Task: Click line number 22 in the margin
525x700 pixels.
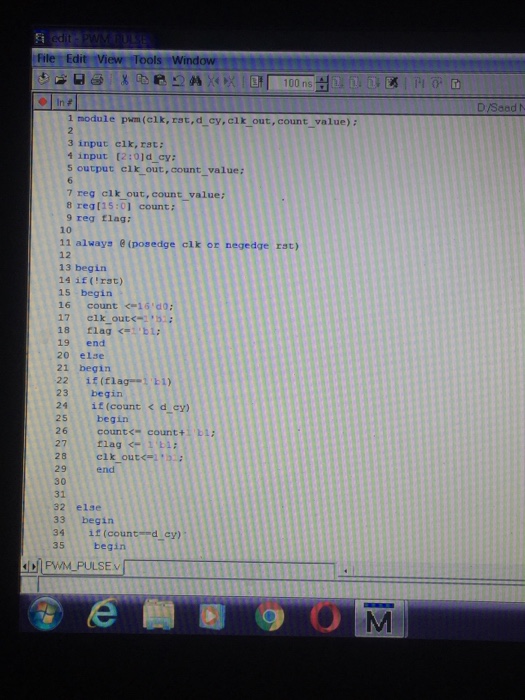Action: [62, 380]
